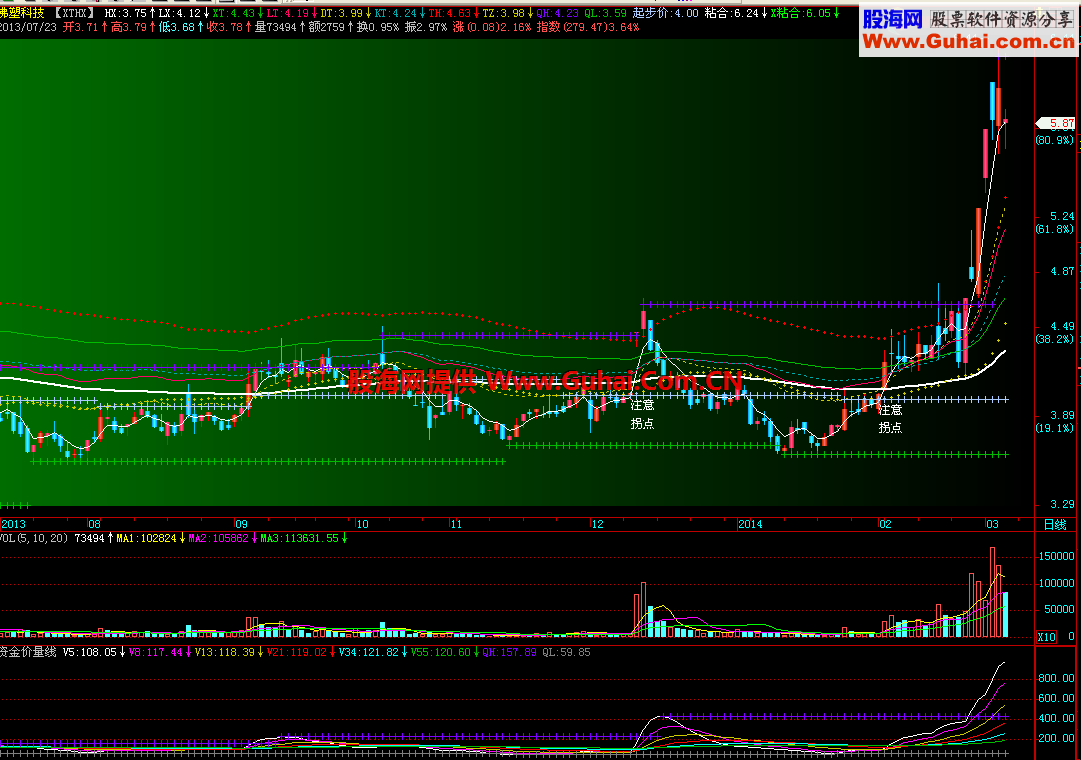This screenshot has width=1081, height=760.
Task: Click the 起步价:4.00 label in header
Action: [665, 13]
